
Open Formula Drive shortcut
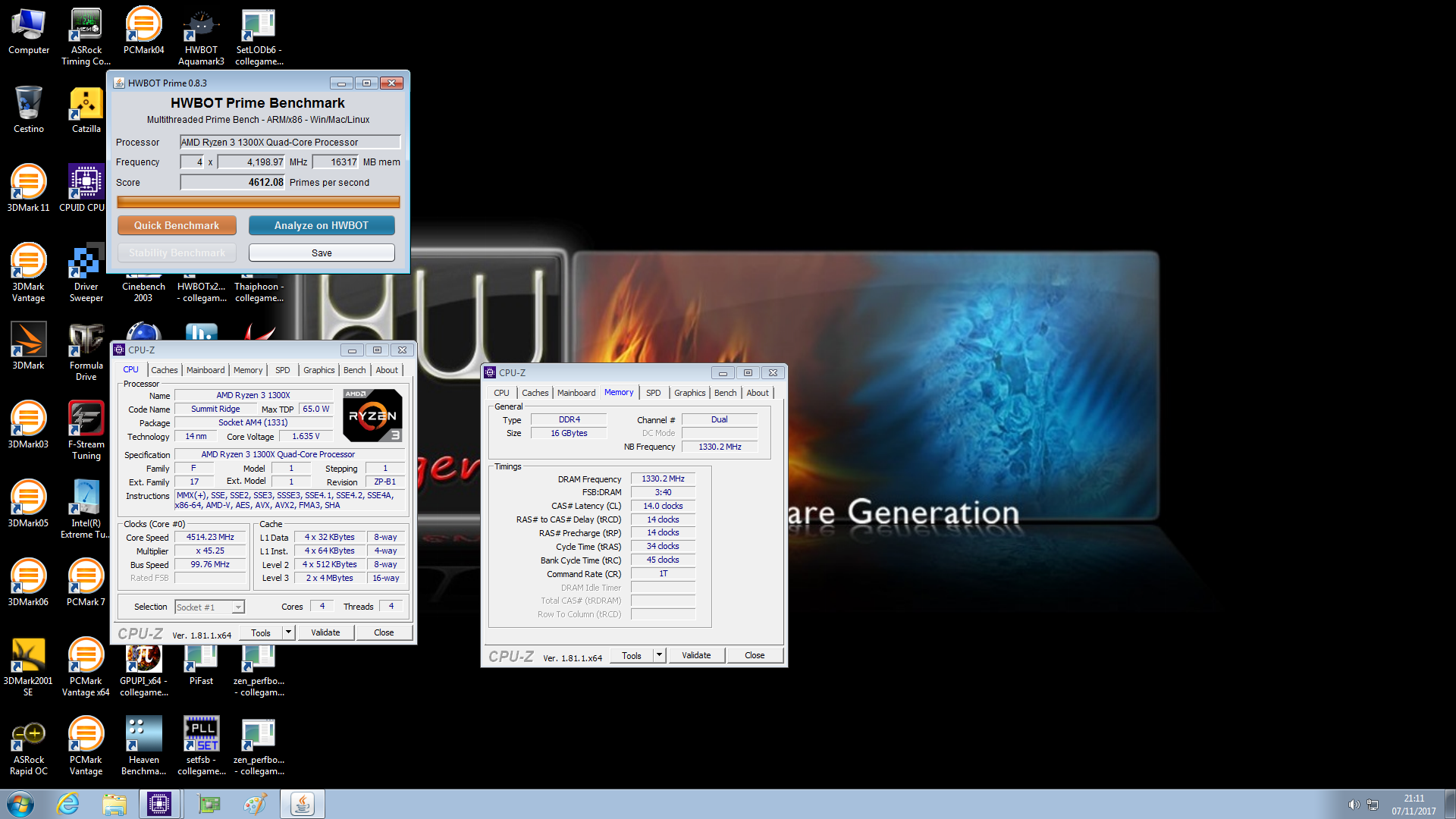[x=86, y=352]
